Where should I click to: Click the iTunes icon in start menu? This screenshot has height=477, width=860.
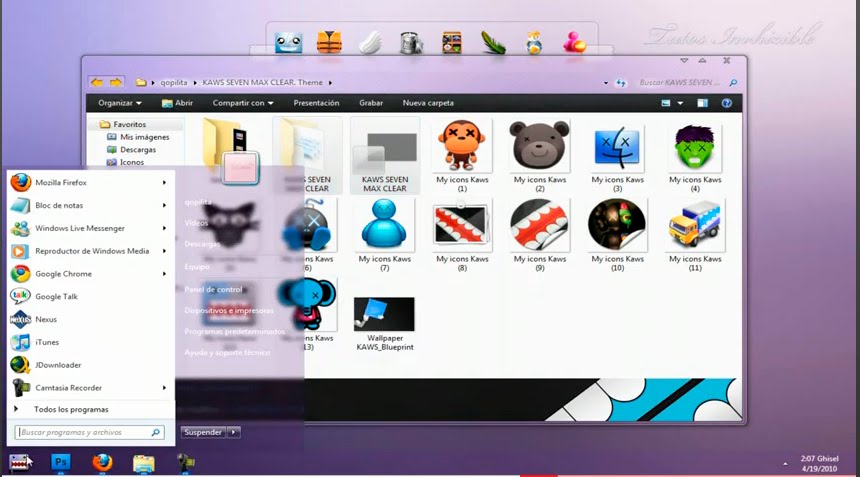(20, 342)
